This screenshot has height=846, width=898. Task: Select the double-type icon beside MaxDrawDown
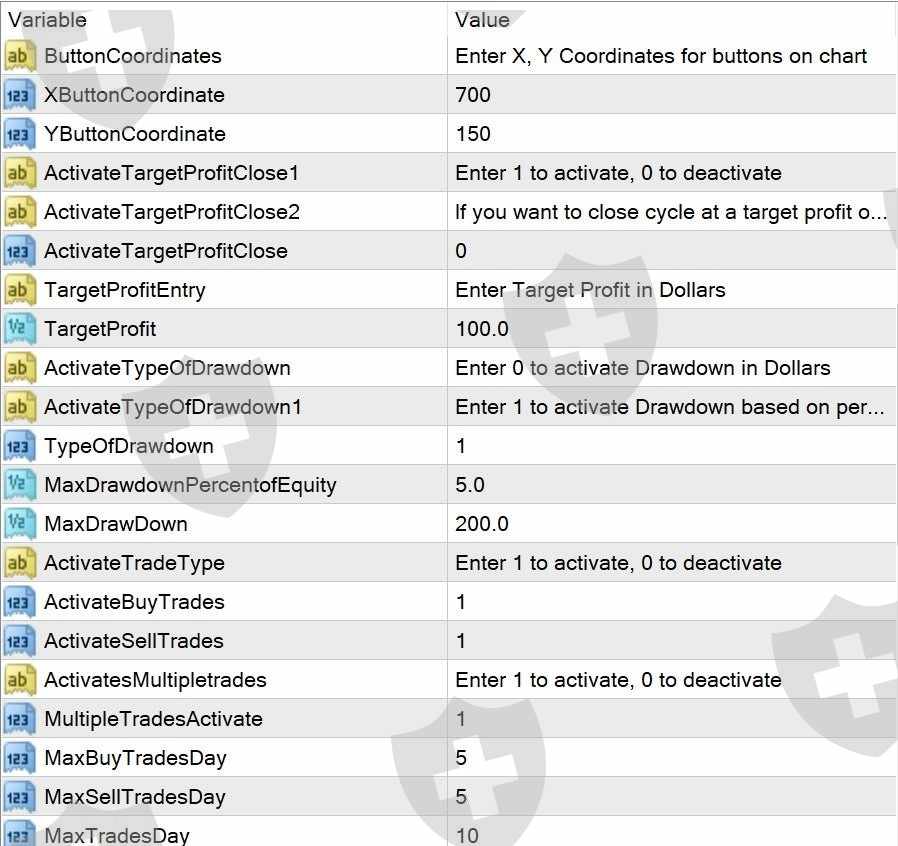pyautogui.click(x=19, y=524)
